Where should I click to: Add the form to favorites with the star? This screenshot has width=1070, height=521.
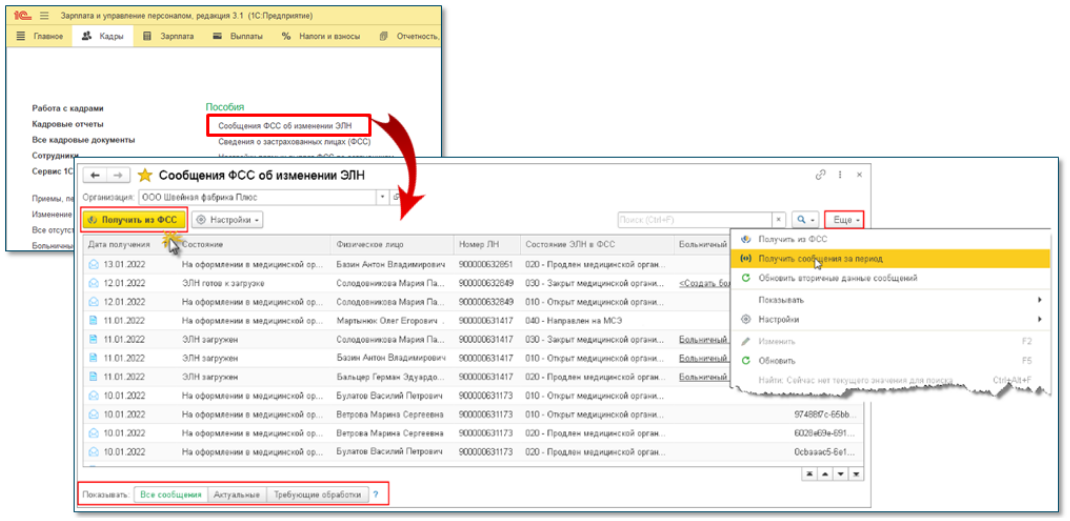[146, 175]
